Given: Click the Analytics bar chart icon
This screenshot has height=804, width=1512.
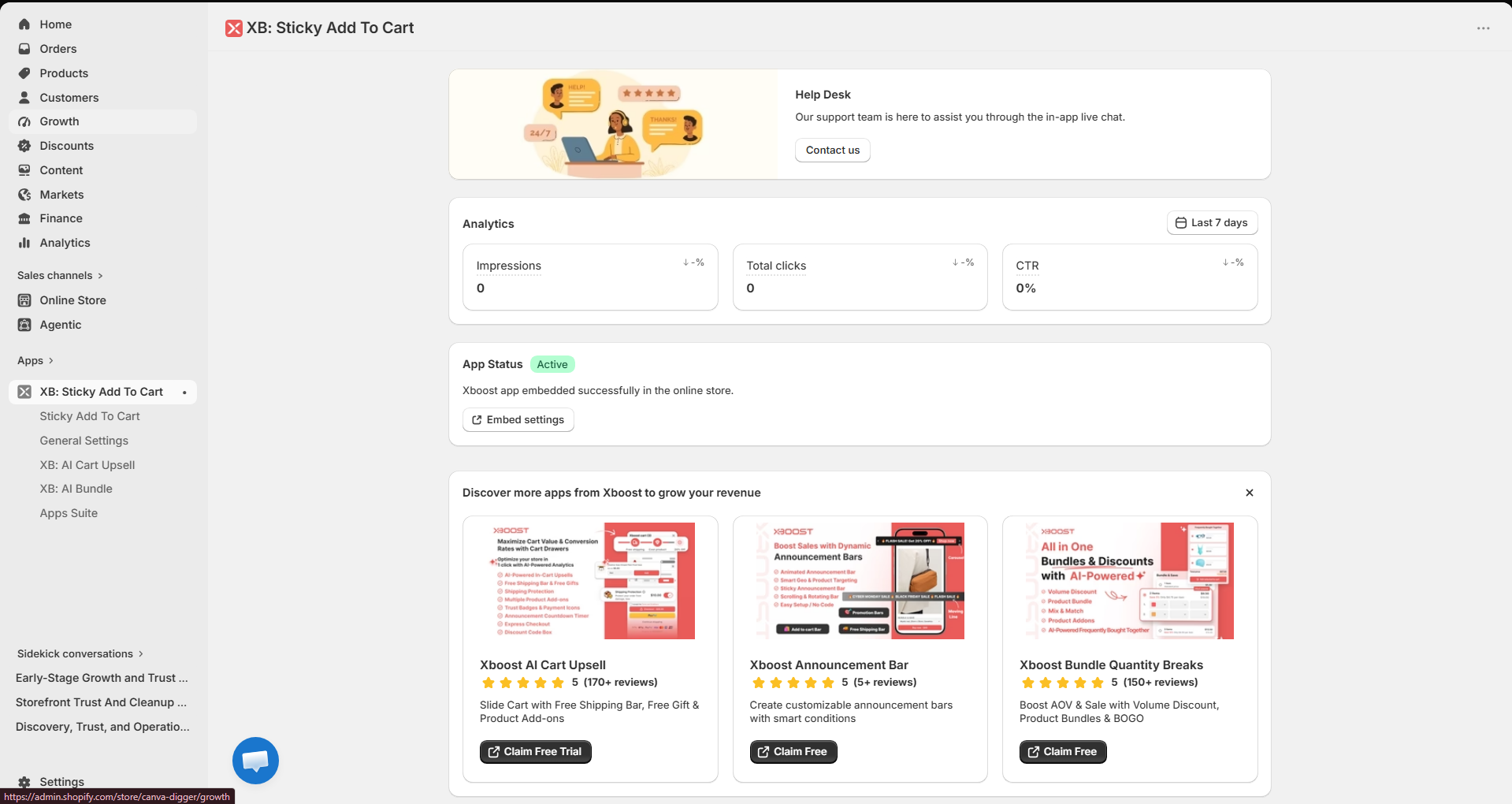Looking at the screenshot, I should tap(24, 243).
